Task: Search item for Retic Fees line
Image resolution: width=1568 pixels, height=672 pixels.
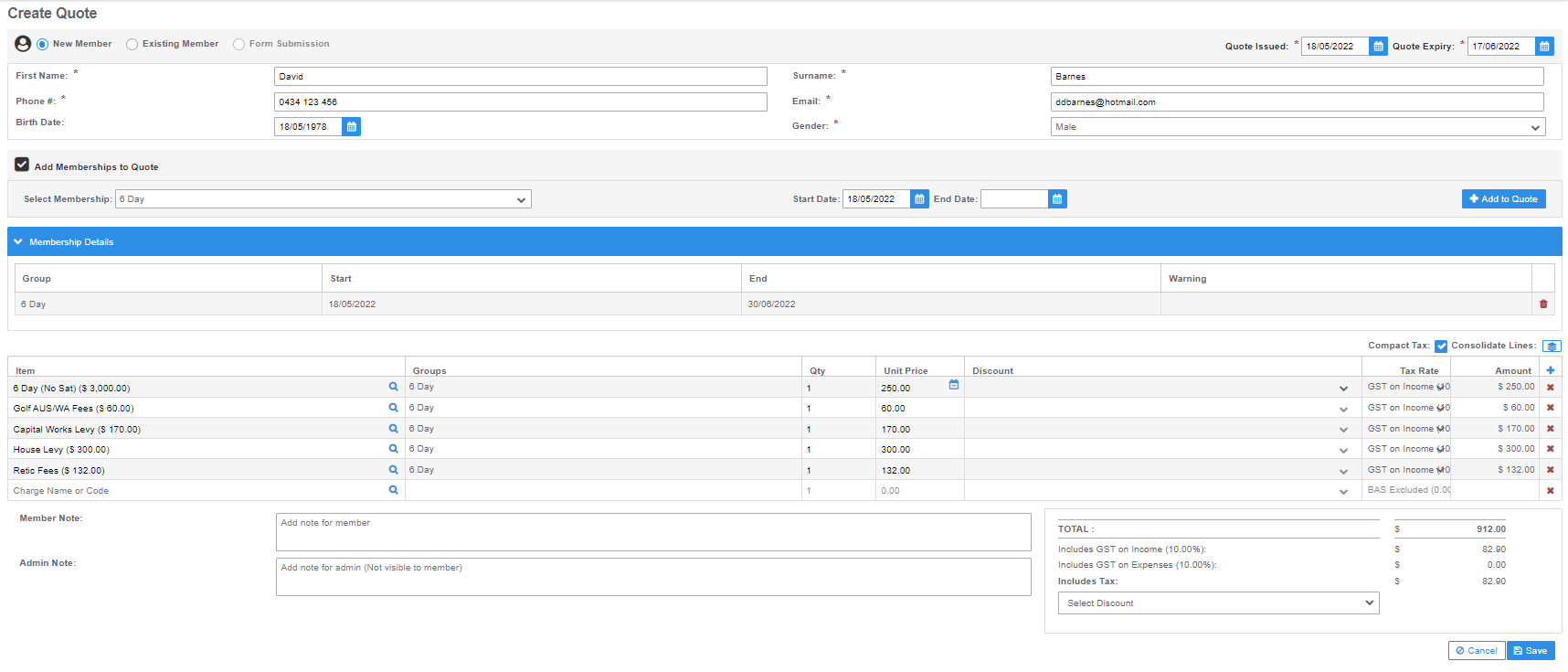Action: tap(394, 470)
